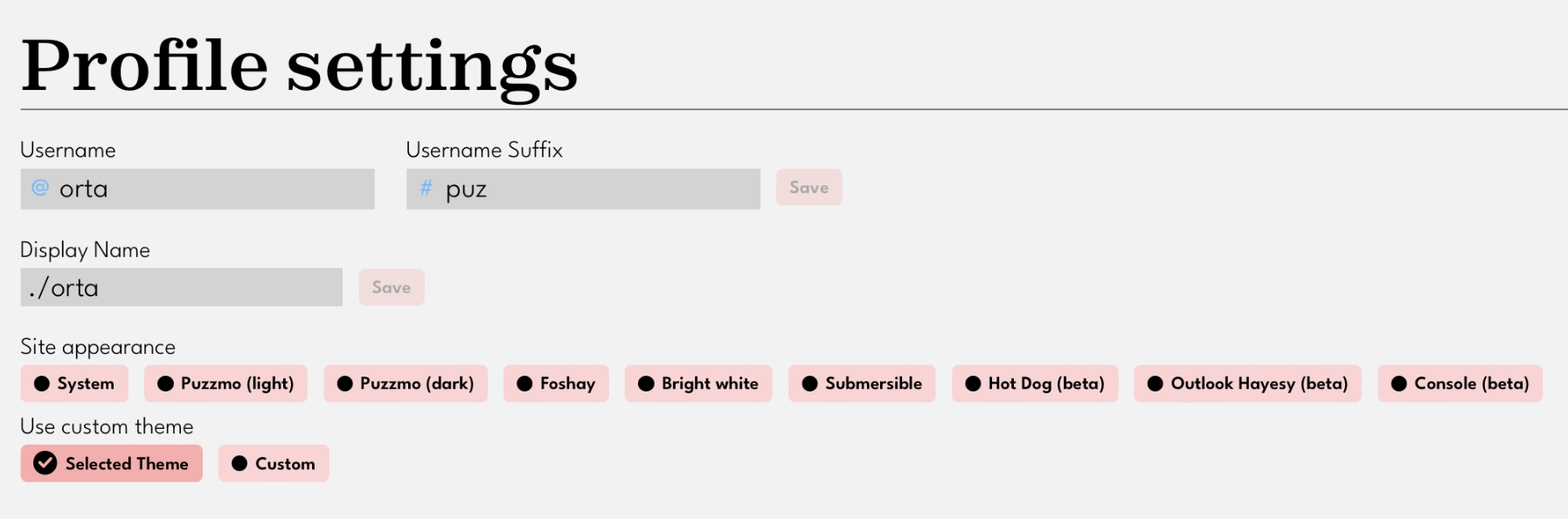Click the checkmark icon on Selected Theme
Image resolution: width=1568 pixels, height=519 pixels.
(x=46, y=463)
